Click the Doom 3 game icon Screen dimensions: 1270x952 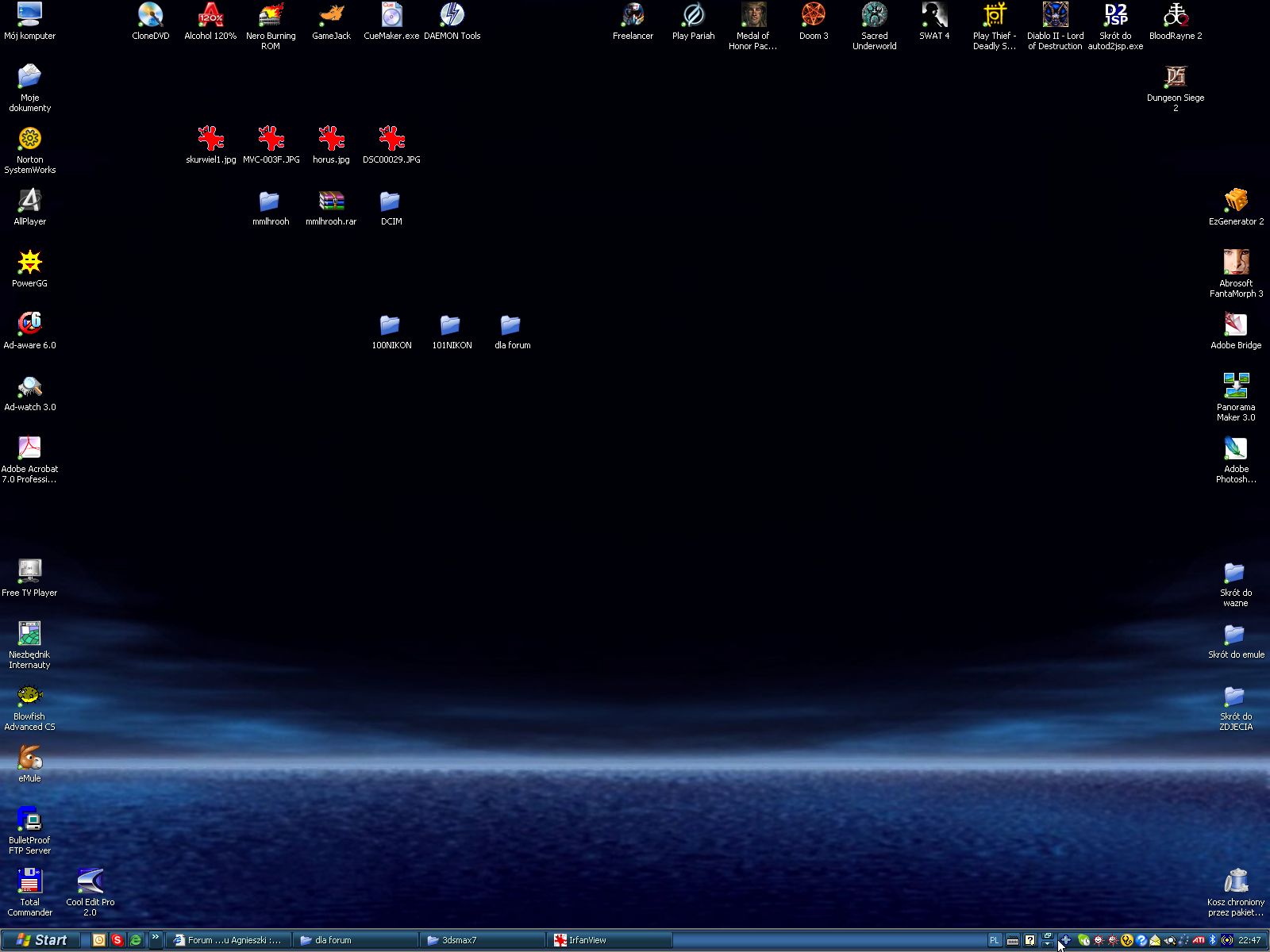[814, 16]
